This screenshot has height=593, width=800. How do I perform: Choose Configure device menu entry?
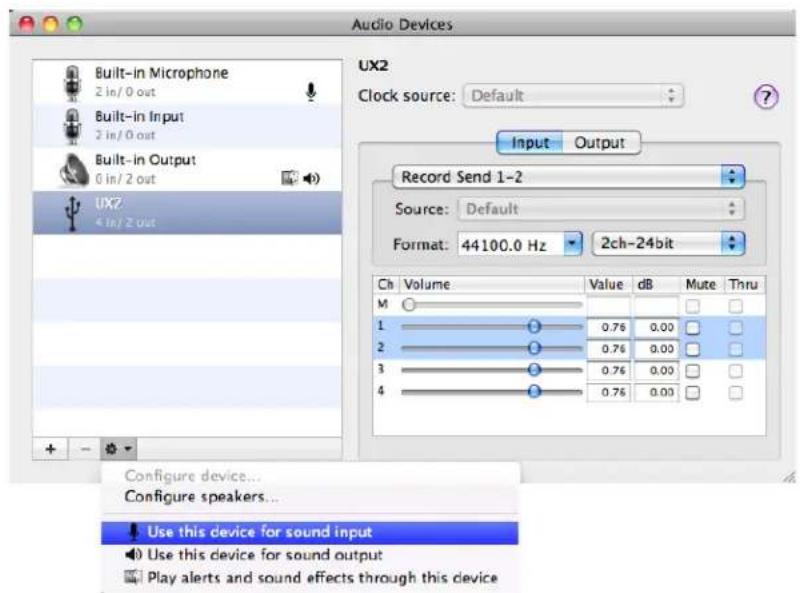click(x=193, y=476)
